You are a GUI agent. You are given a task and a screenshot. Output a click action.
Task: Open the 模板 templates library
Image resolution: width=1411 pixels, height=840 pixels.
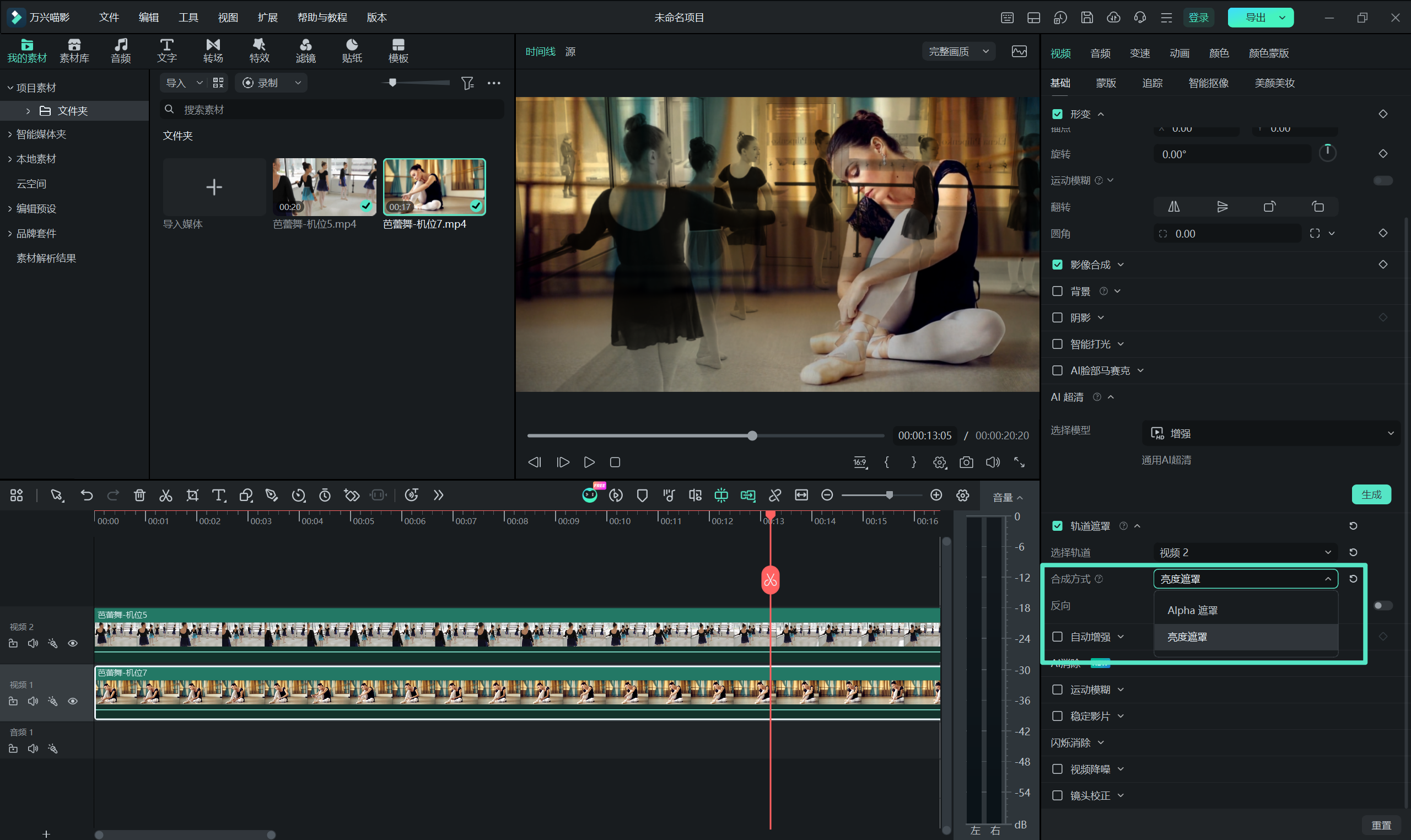point(398,50)
